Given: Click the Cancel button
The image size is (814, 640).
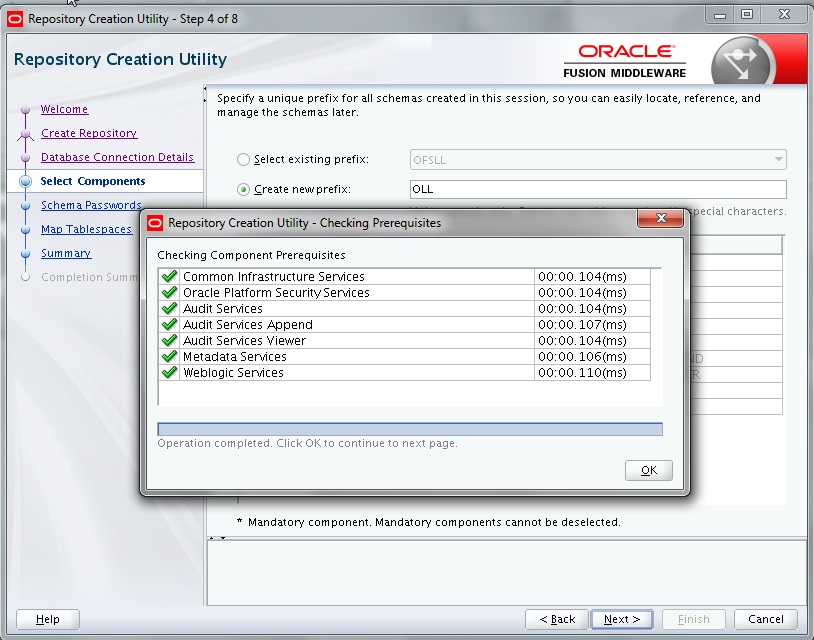Looking at the screenshot, I should coord(766,619).
